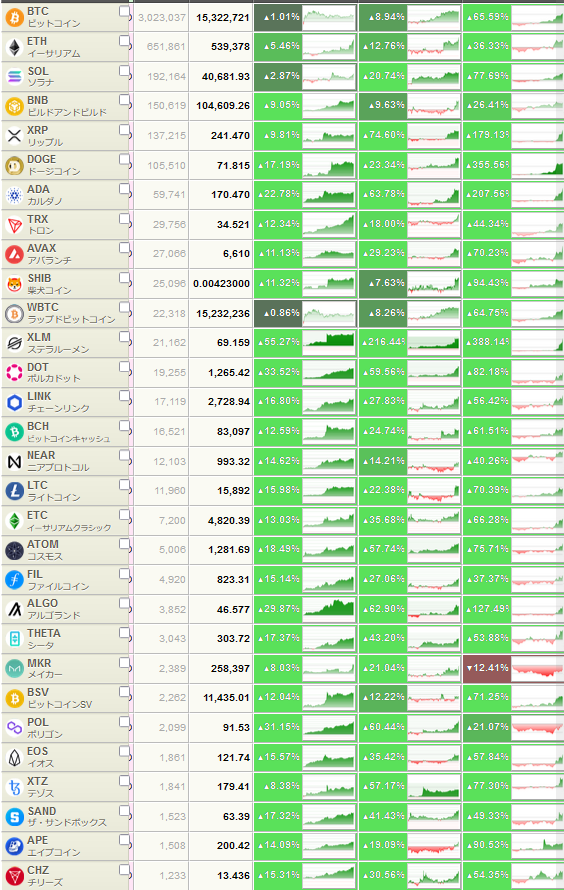Click the Avalanche AVAX icon
This screenshot has width=564, height=890.
[14, 254]
